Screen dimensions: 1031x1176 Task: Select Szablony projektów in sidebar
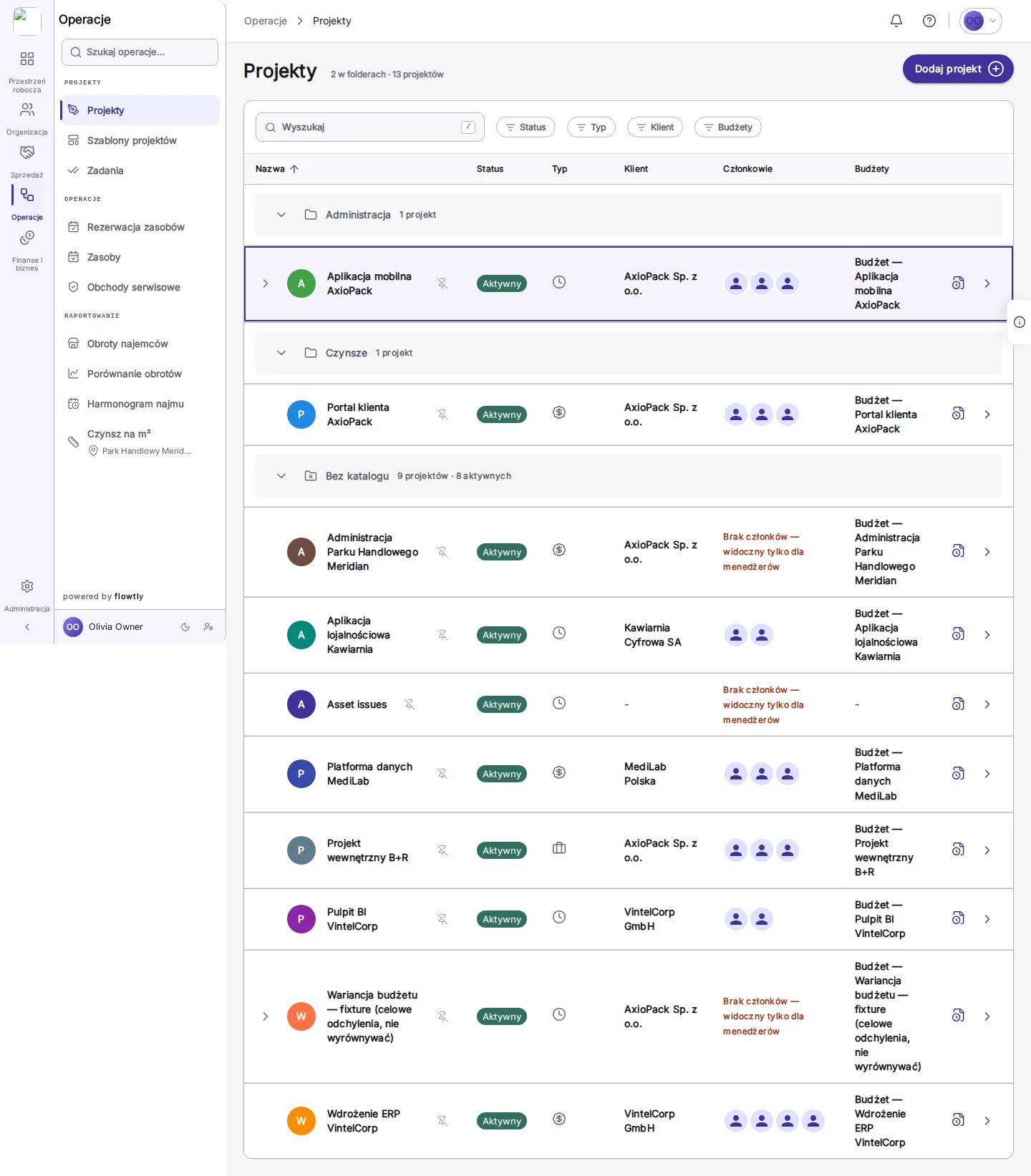point(140,140)
